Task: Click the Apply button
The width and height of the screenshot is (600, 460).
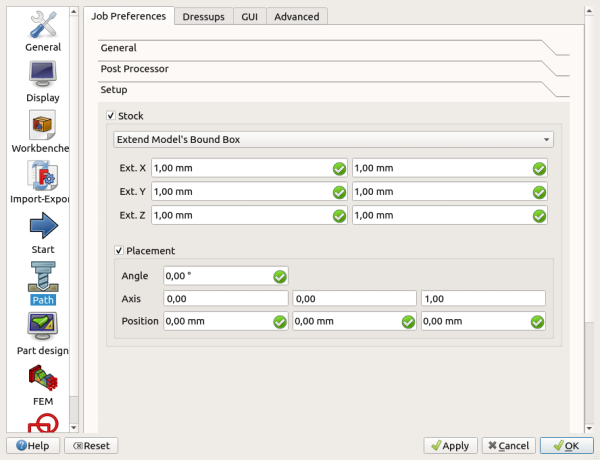Action: click(x=450, y=445)
